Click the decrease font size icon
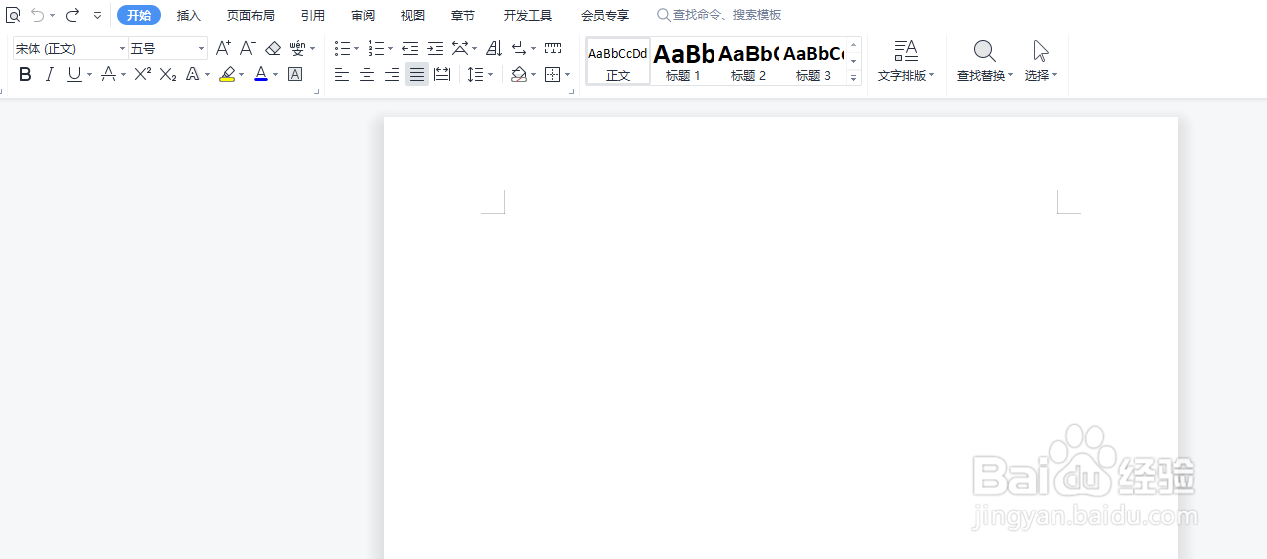The width and height of the screenshot is (1267, 559). click(248, 48)
